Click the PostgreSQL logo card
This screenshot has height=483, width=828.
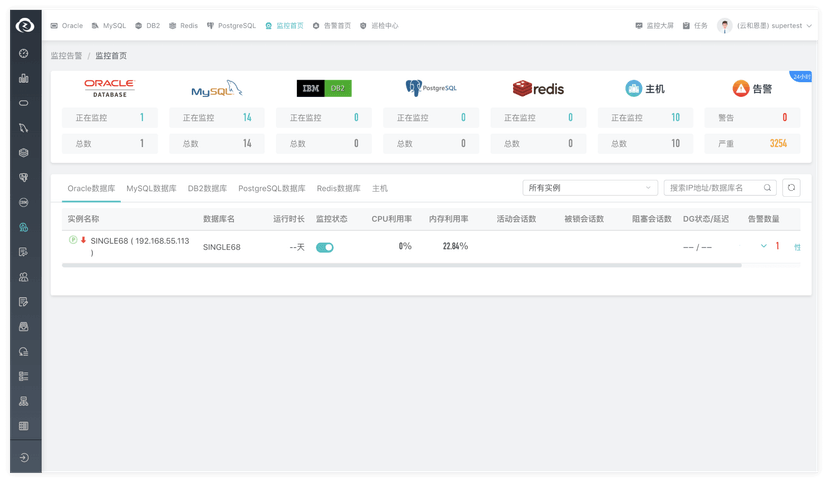pos(431,88)
